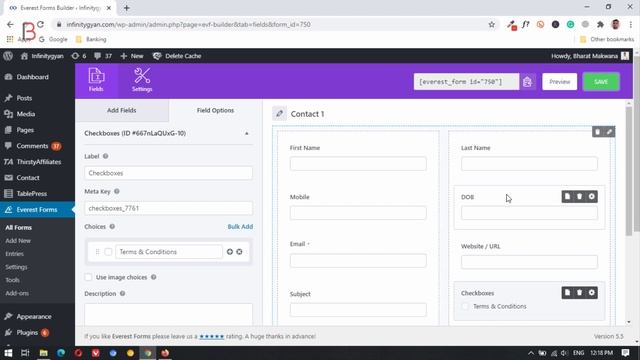Click the green SAVE button
Screen dimensions: 640x360
[x=601, y=82]
